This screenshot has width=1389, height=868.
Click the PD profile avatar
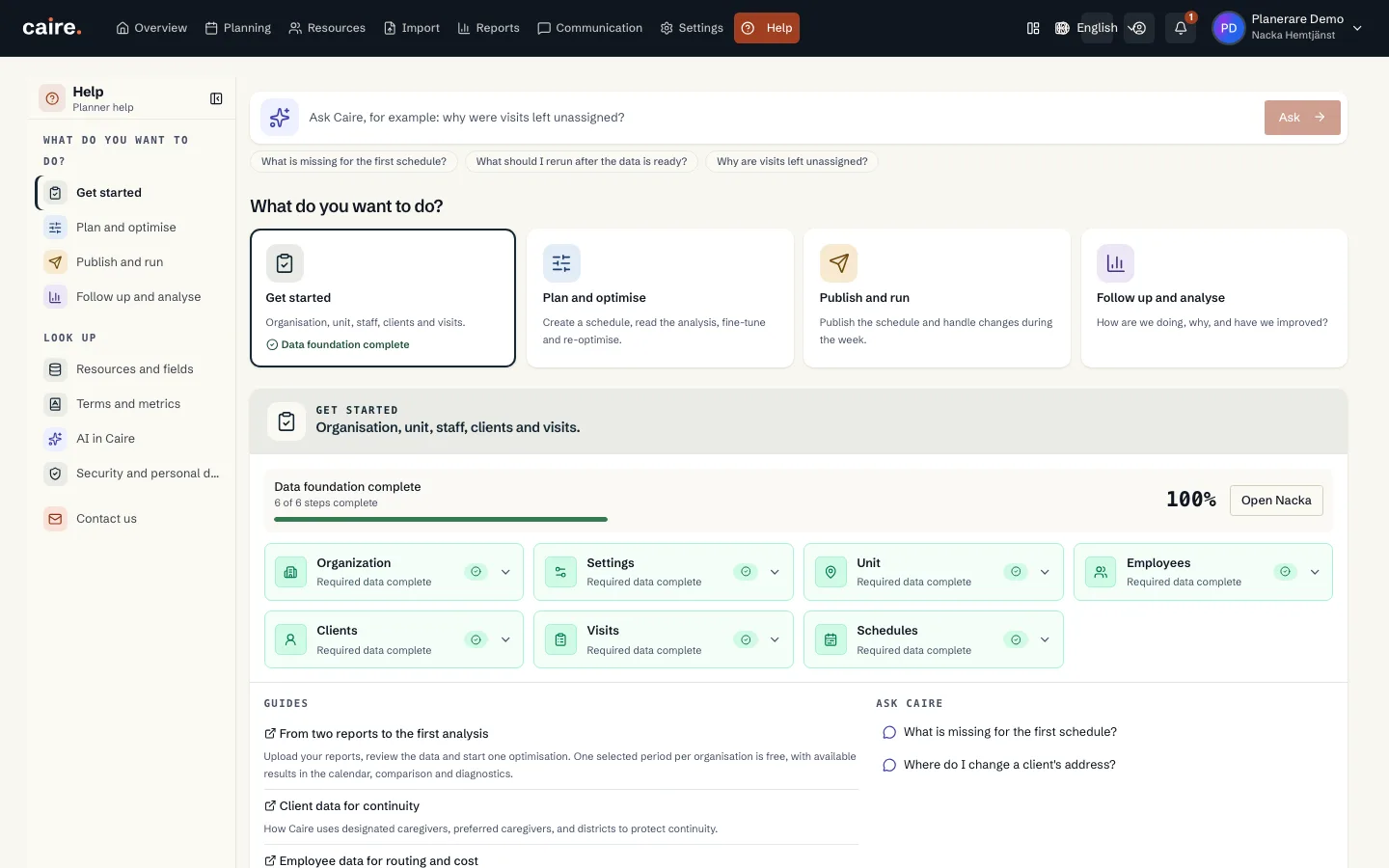tap(1228, 28)
